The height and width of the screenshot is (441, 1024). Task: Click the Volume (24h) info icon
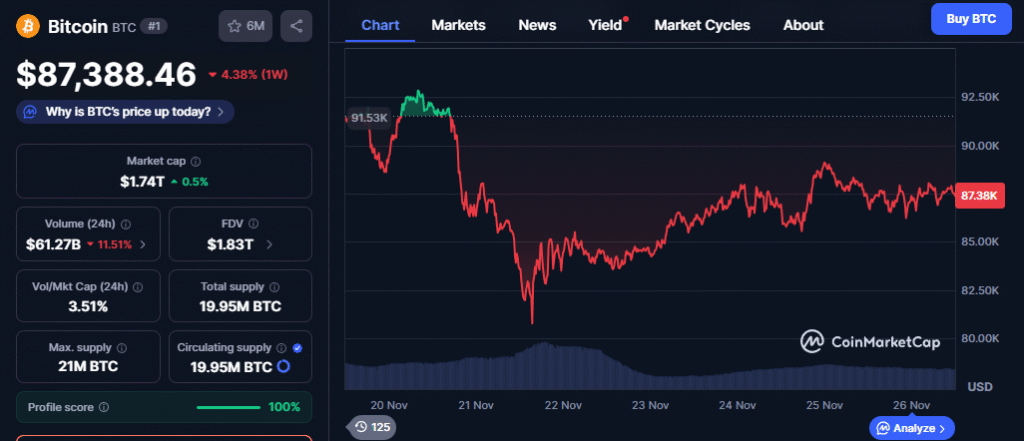126,224
